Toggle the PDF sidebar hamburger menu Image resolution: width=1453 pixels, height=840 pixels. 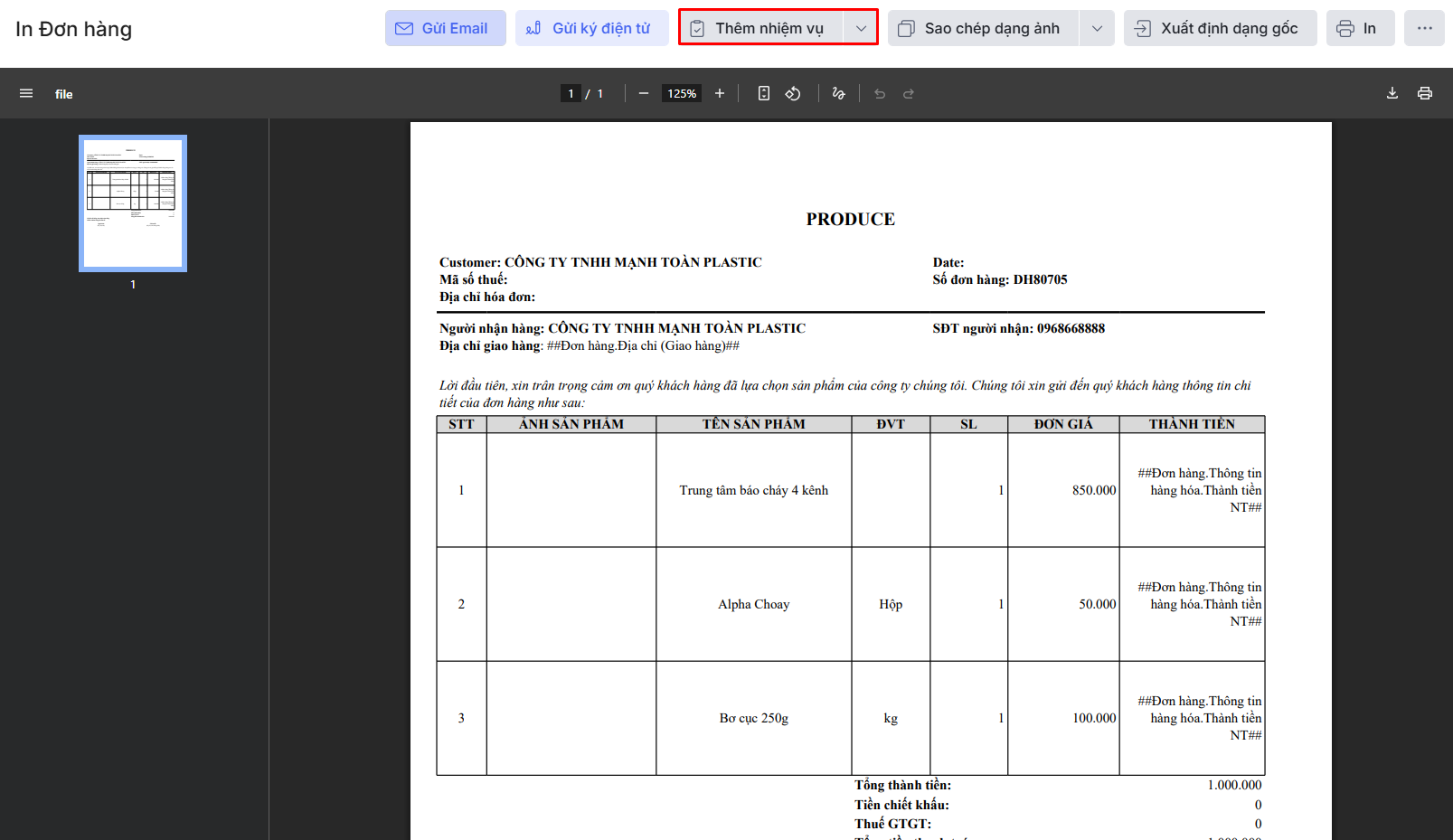pyautogui.click(x=26, y=93)
